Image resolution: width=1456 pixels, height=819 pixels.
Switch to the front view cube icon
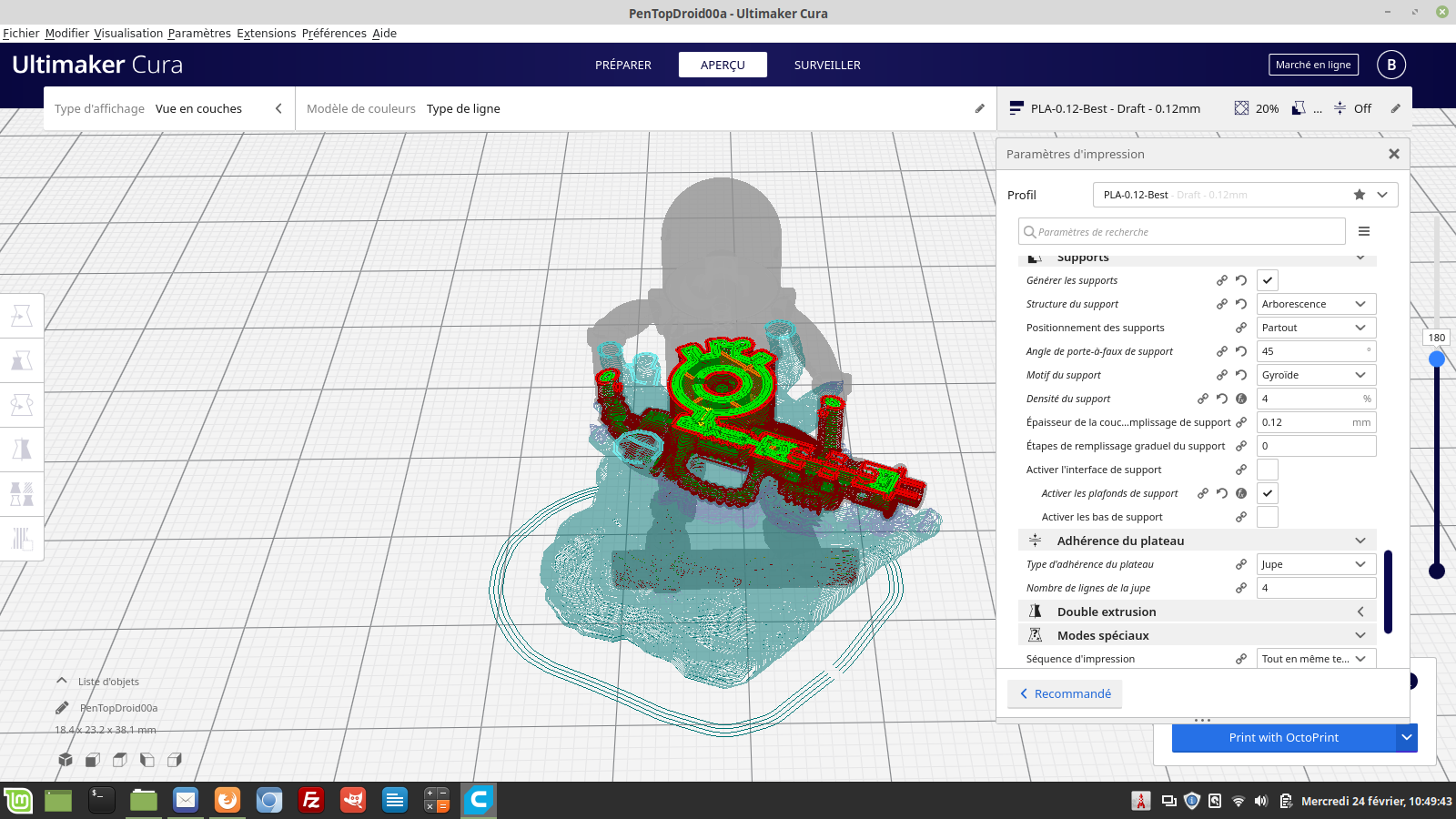click(x=93, y=760)
